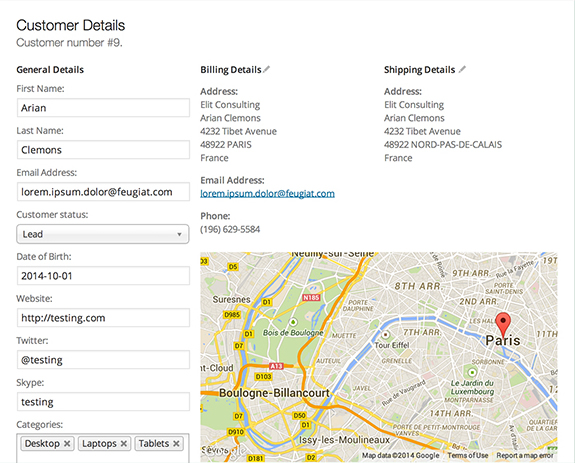
Task: Edit shipping details with the pencil icon
Action: click(462, 69)
